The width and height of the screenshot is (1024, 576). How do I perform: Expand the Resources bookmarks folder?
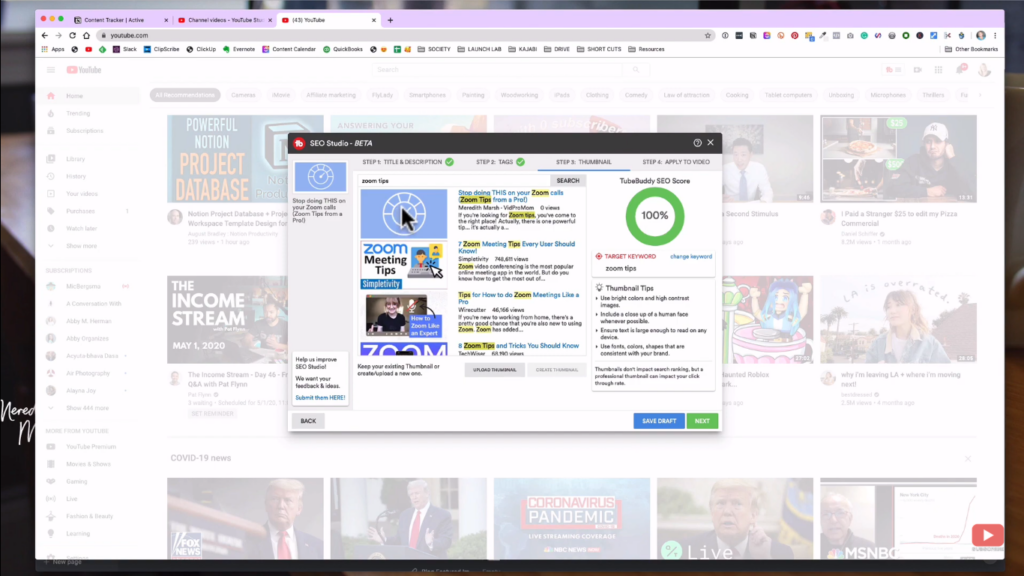point(647,49)
